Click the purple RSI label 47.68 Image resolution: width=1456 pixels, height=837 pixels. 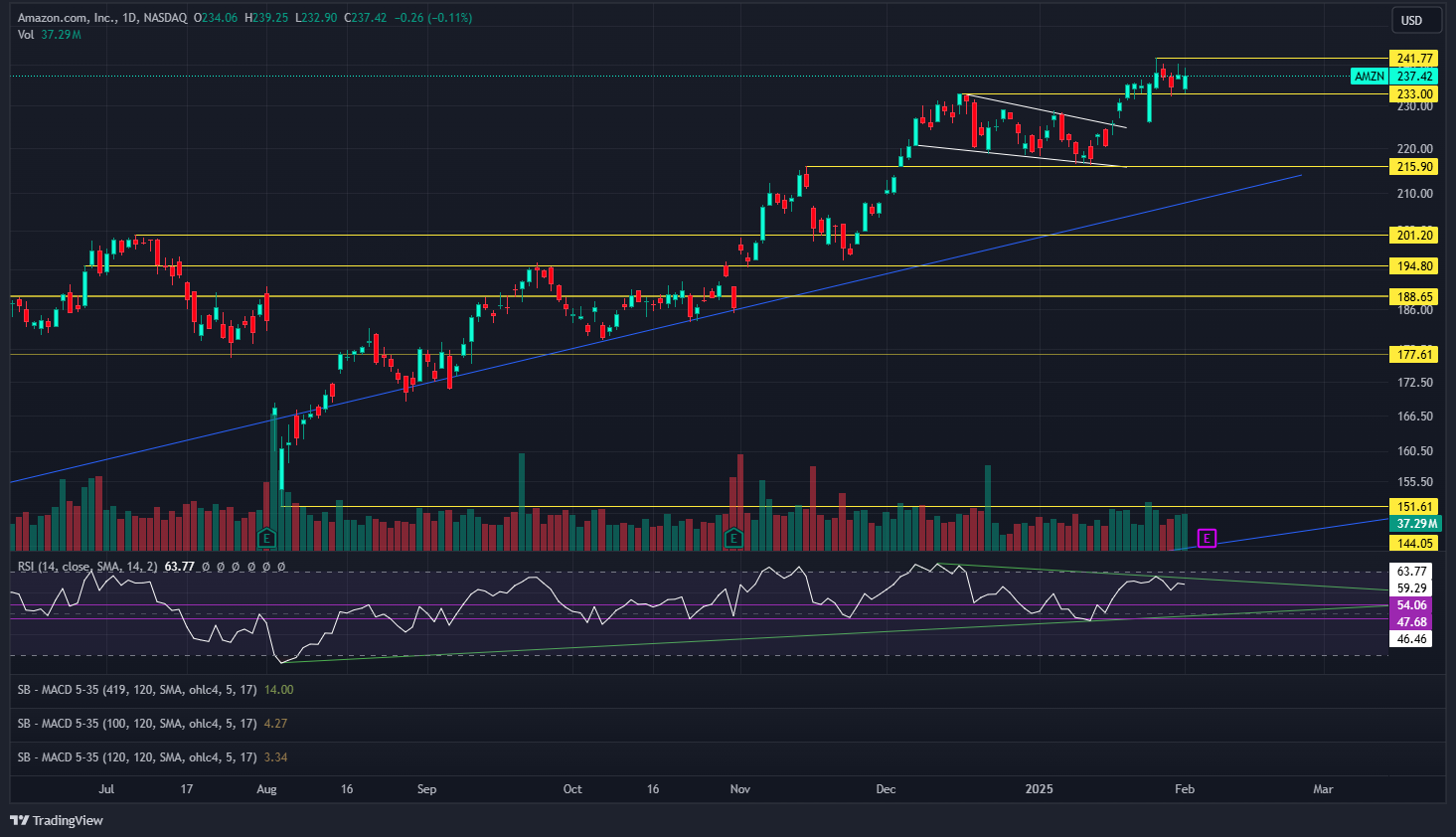[x=1411, y=622]
